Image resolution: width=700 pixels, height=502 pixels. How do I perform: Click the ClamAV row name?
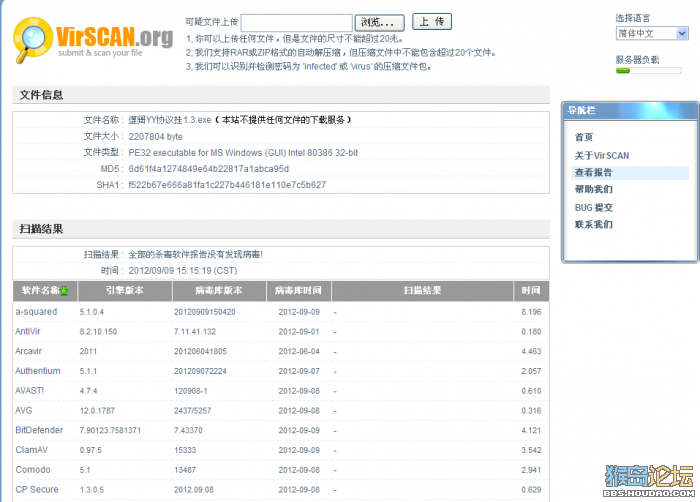point(31,450)
